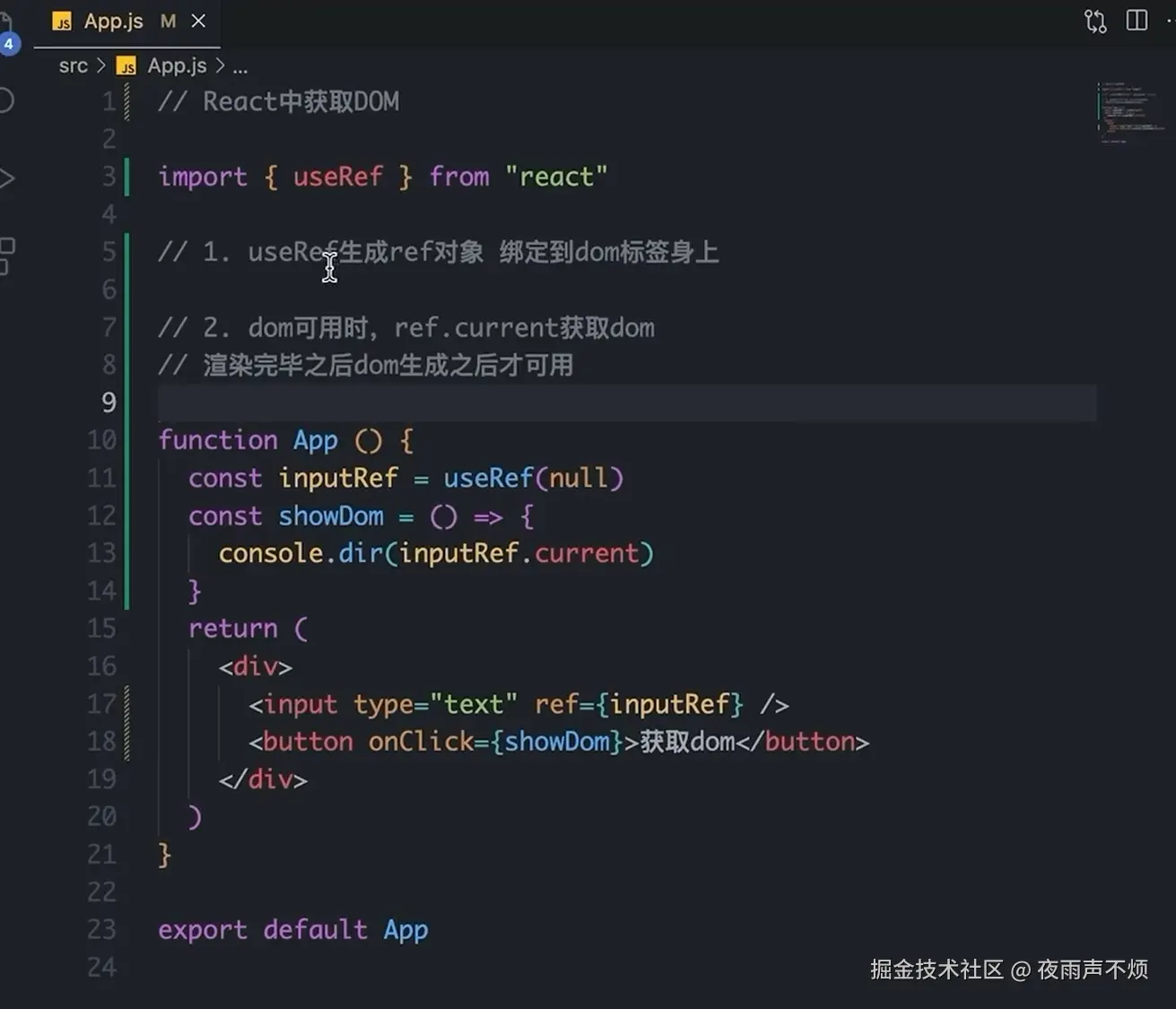Click showDom in the const declaration
Screen dimensions: 1176x1009
point(331,516)
